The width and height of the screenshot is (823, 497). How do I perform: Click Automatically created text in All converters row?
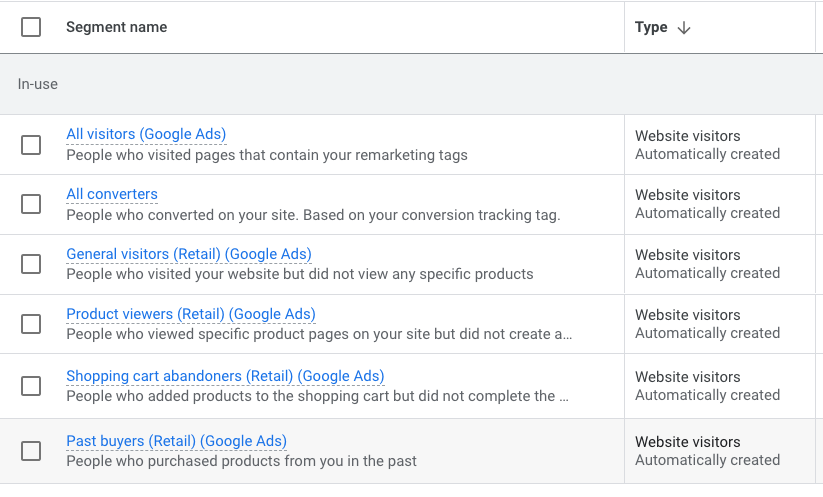click(x=708, y=213)
